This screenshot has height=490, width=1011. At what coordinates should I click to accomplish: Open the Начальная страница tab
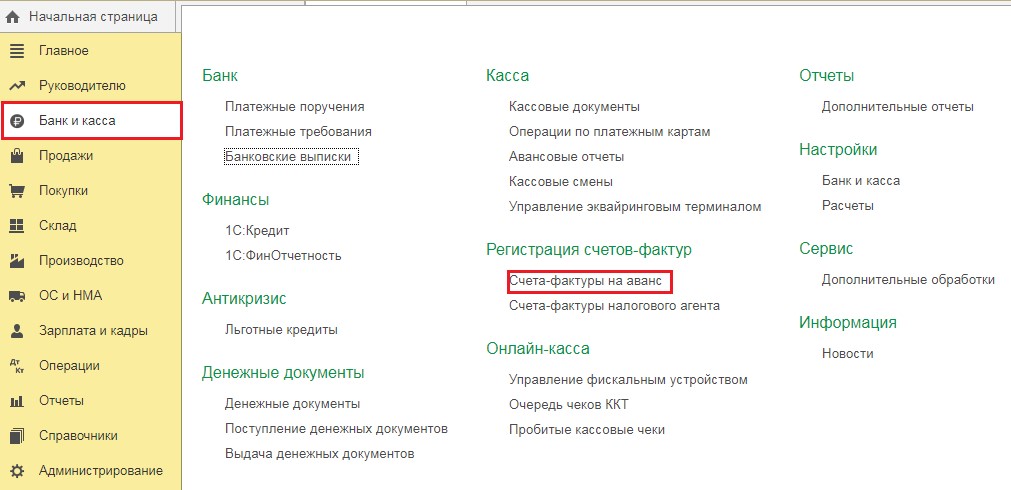click(x=90, y=17)
